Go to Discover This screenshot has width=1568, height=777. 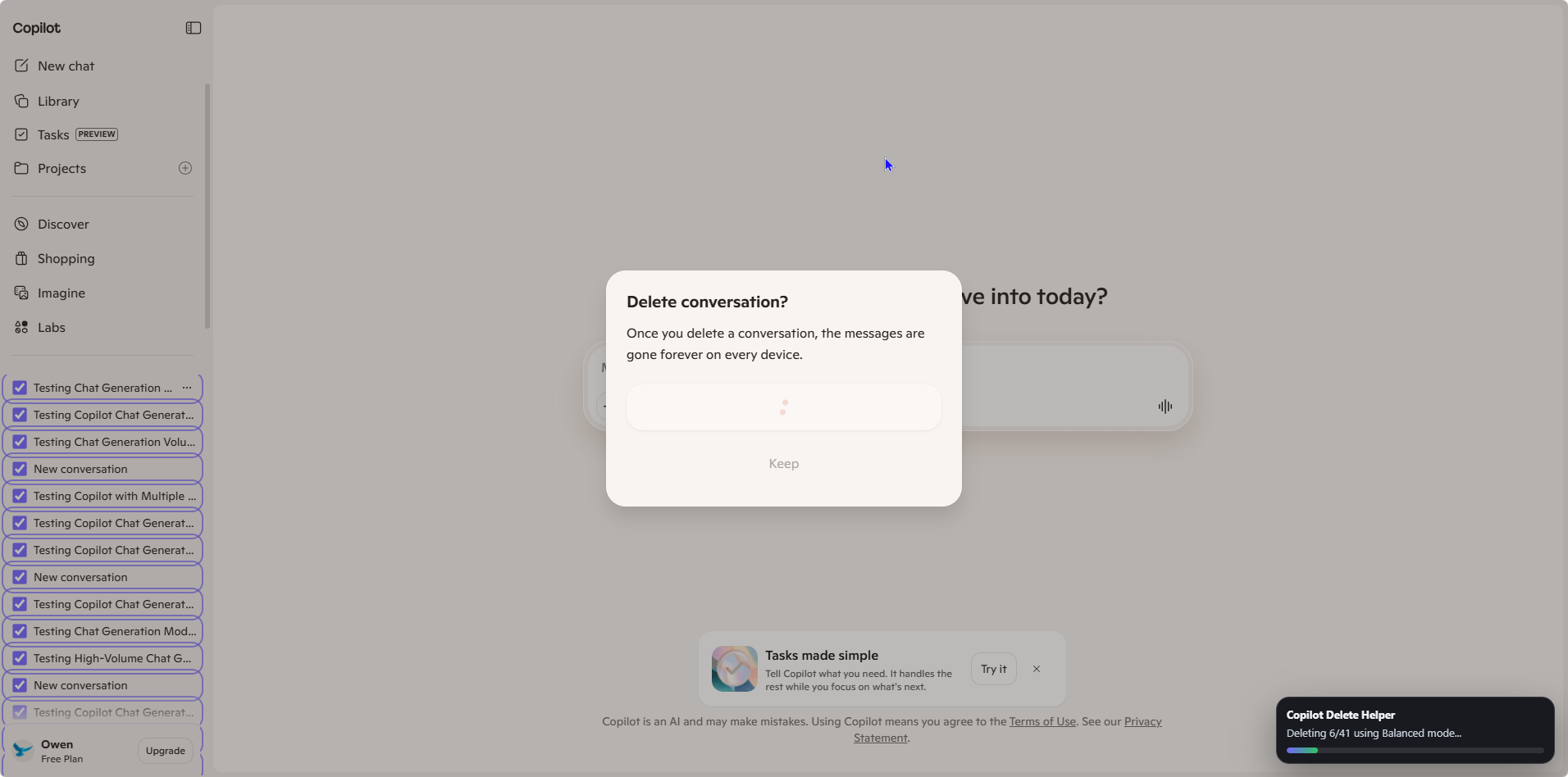[52, 224]
